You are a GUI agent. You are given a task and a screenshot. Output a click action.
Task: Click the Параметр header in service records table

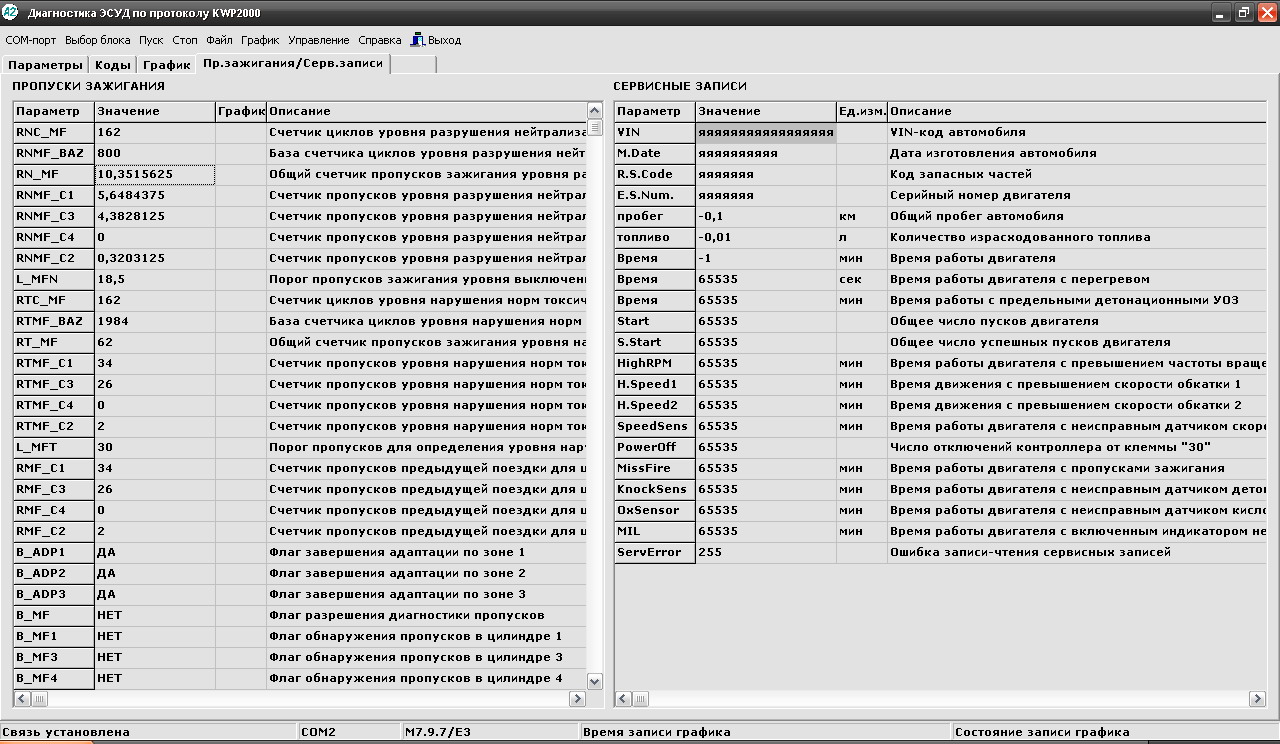655,111
